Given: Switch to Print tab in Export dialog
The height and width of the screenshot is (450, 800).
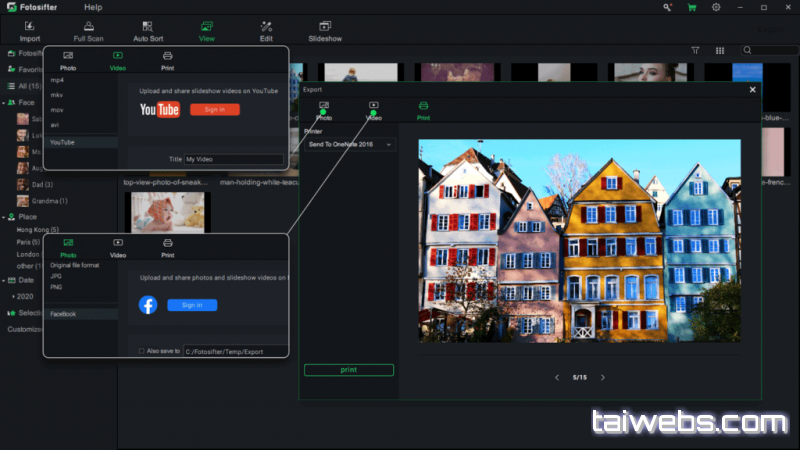Looking at the screenshot, I should (423, 110).
